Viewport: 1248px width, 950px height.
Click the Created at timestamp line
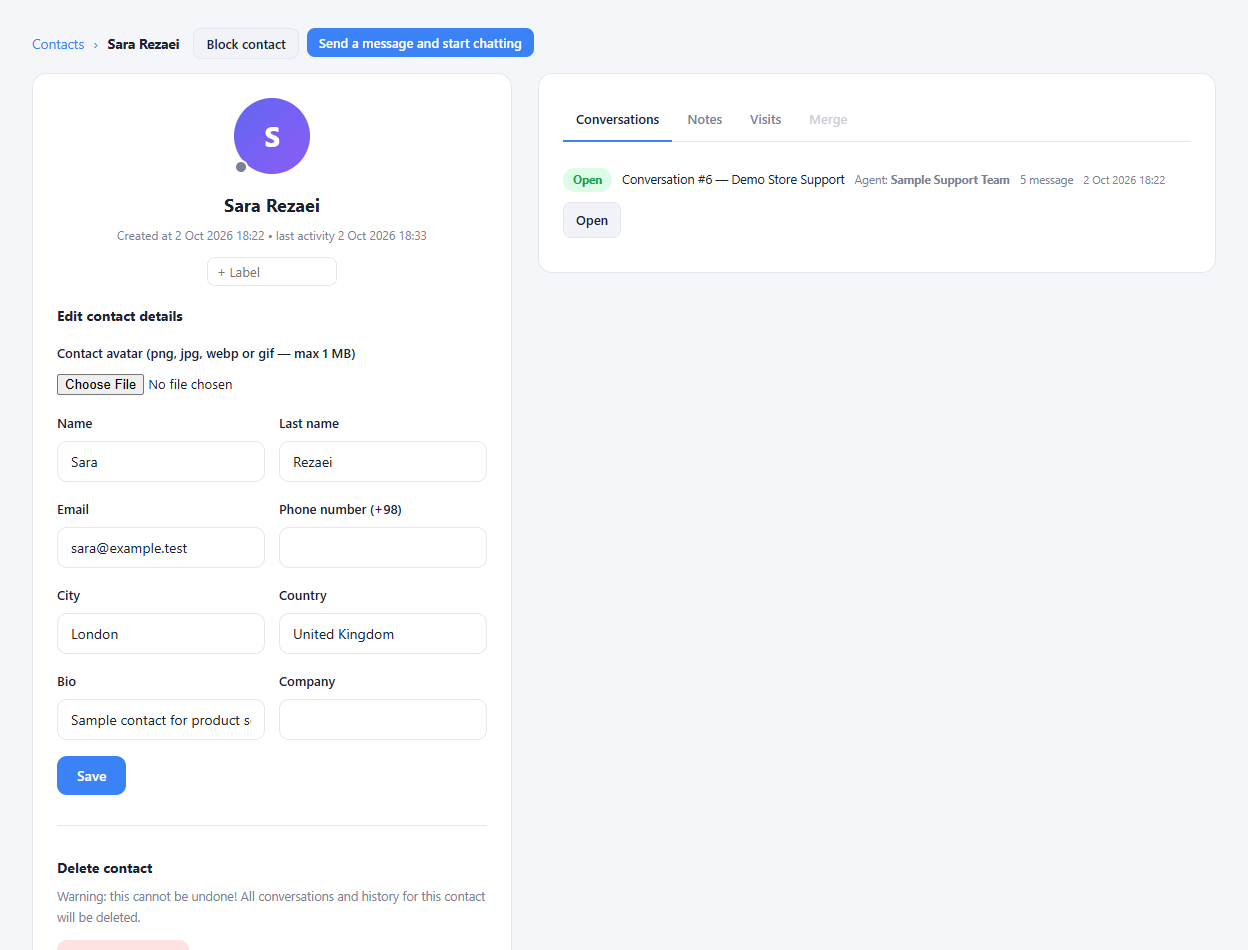point(272,236)
